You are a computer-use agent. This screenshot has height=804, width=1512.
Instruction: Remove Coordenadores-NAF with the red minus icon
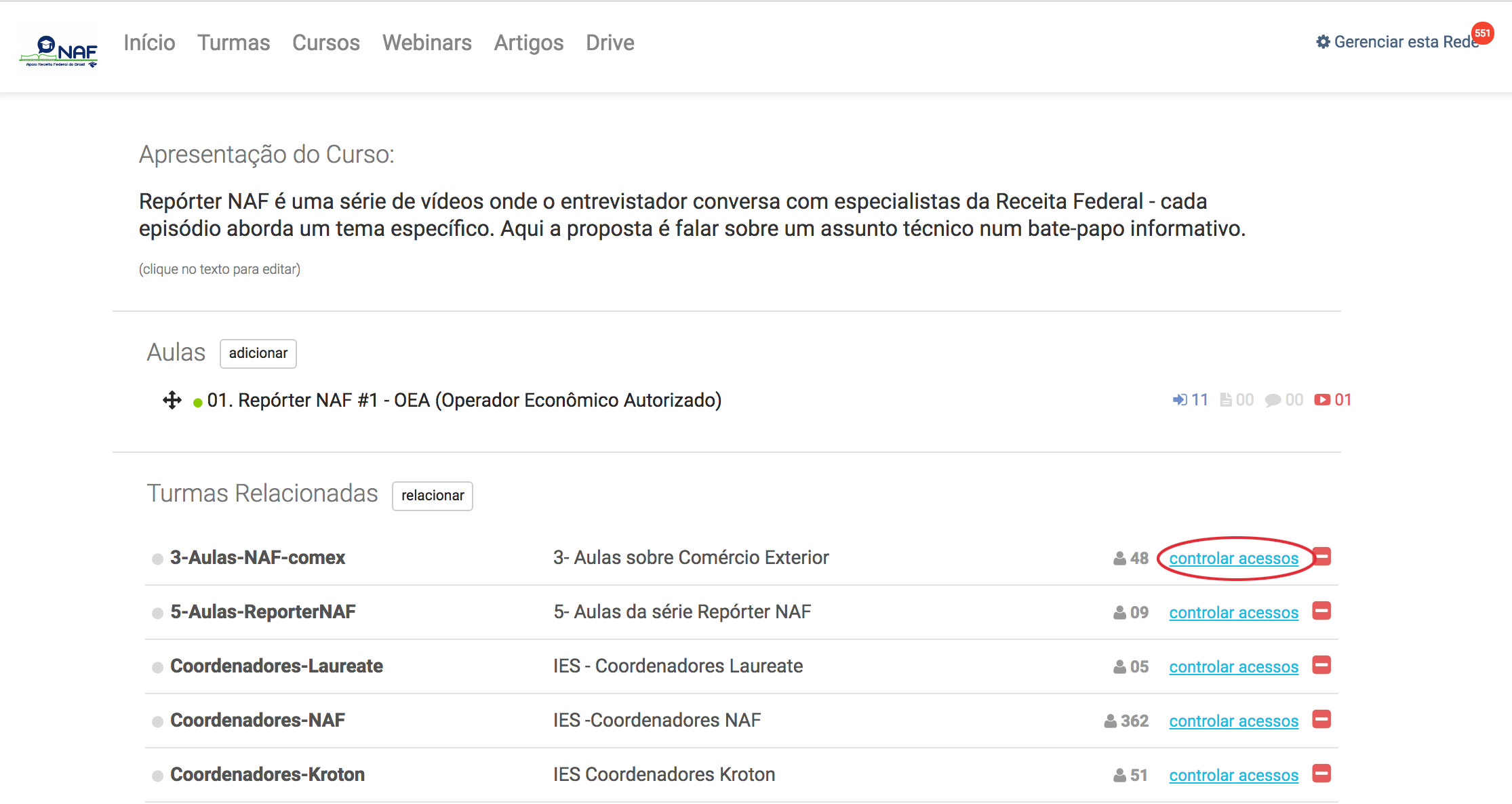(1321, 719)
